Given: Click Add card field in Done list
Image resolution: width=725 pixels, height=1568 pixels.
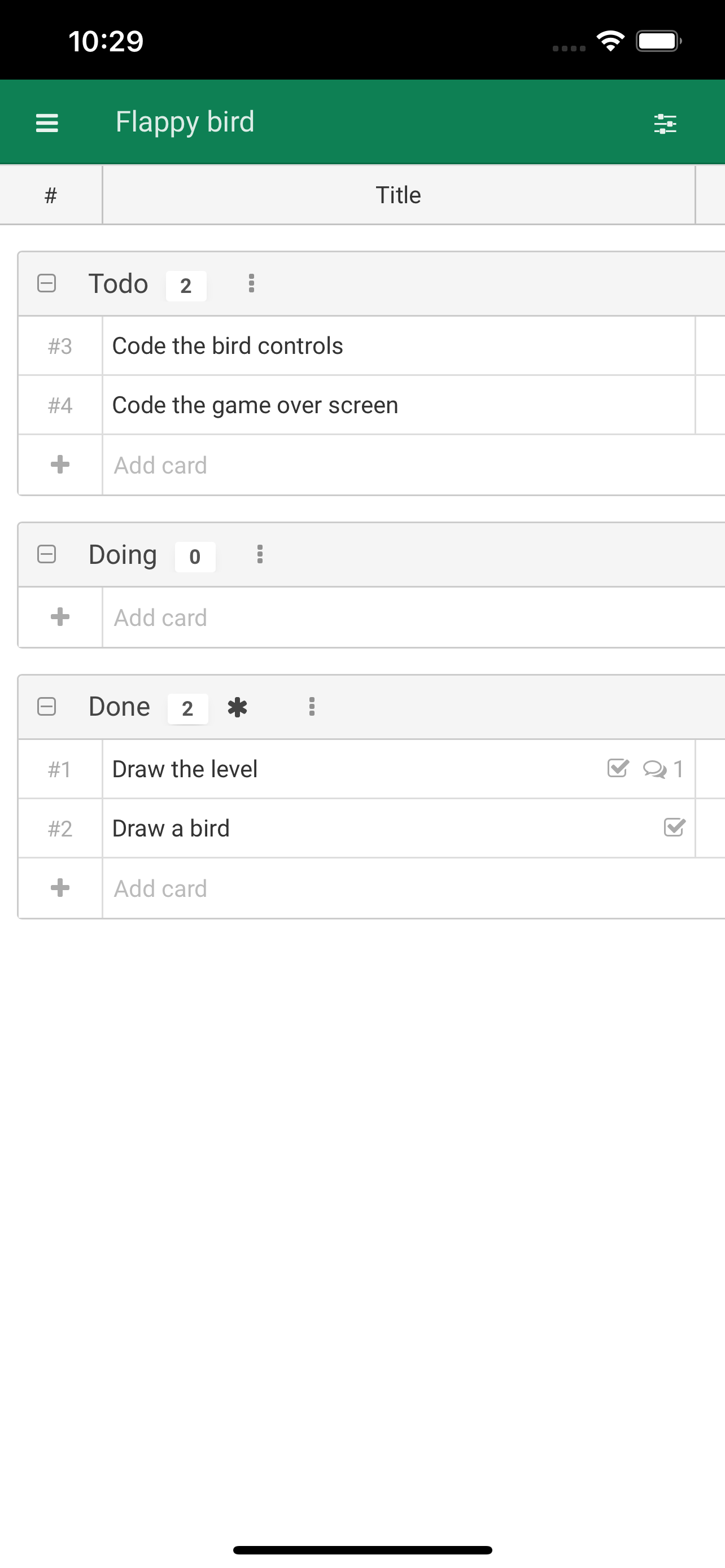Looking at the screenshot, I should tap(414, 888).
